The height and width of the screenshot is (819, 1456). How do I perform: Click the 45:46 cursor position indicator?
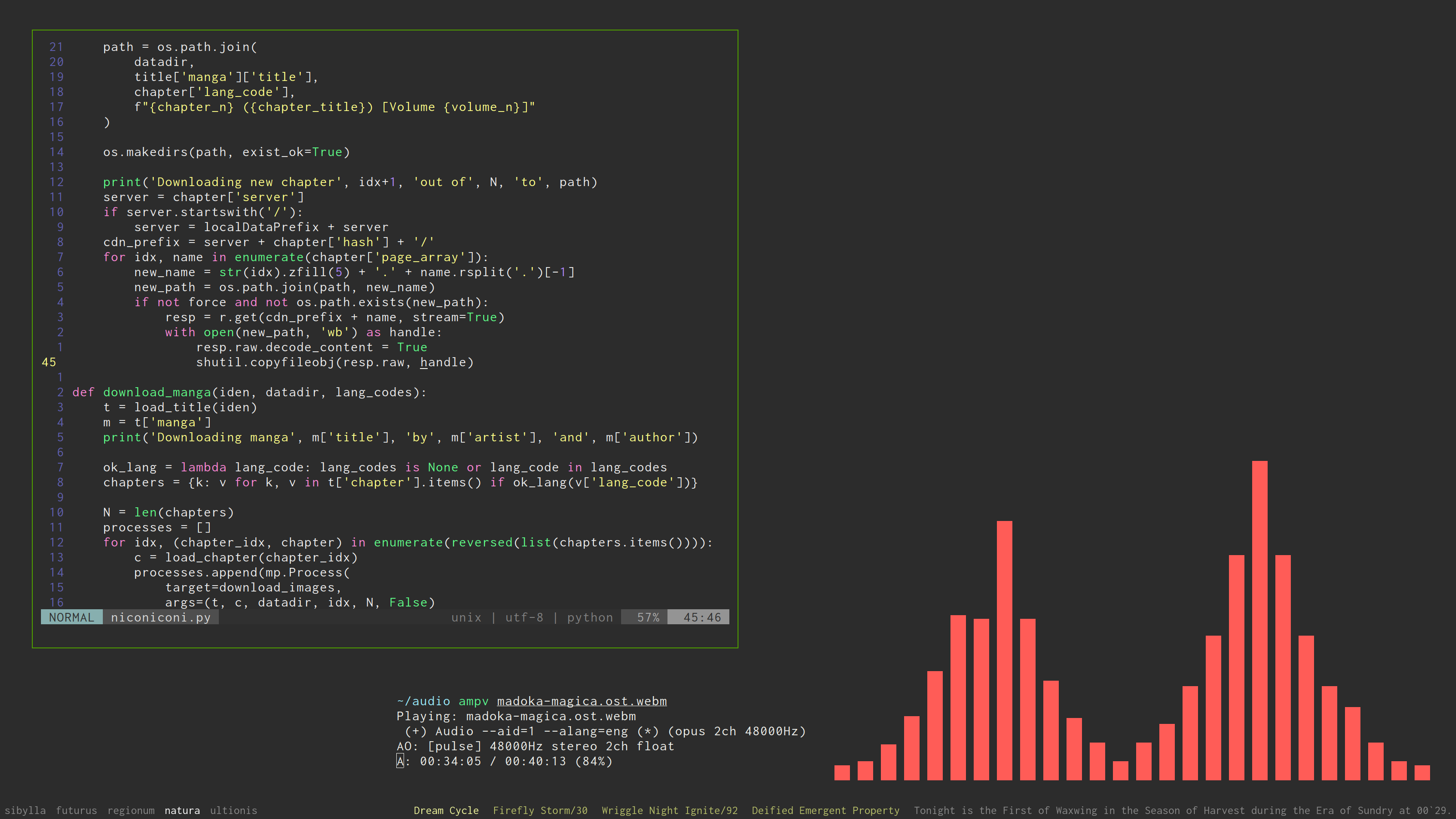(702, 617)
